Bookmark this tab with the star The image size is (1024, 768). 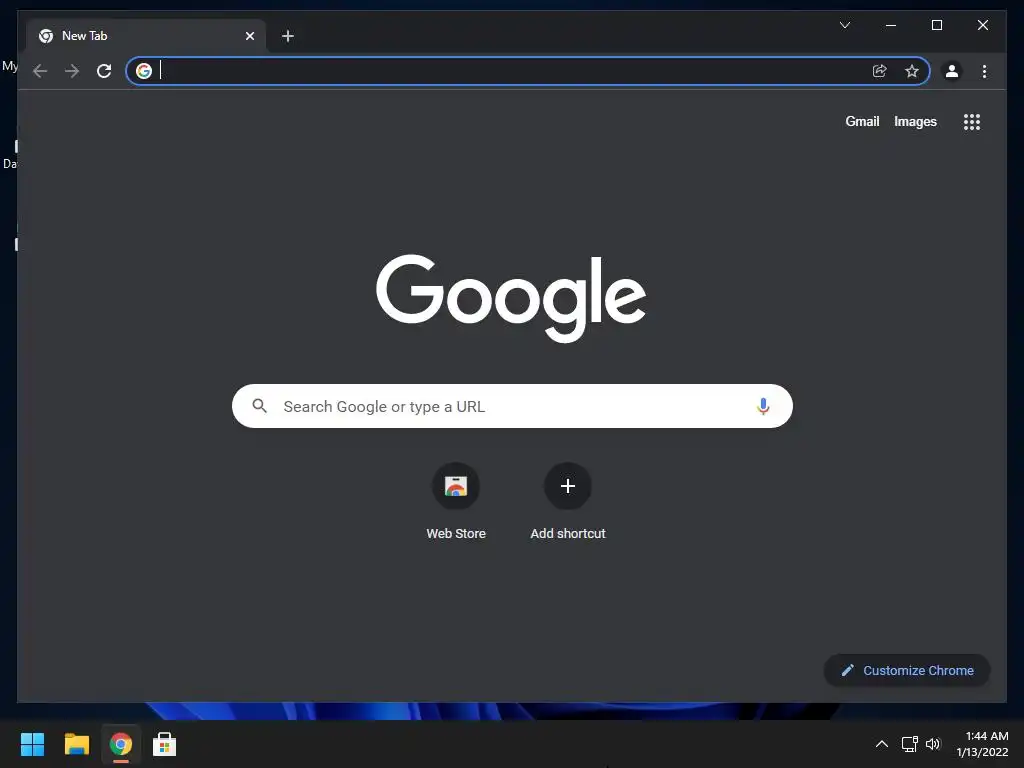click(912, 71)
